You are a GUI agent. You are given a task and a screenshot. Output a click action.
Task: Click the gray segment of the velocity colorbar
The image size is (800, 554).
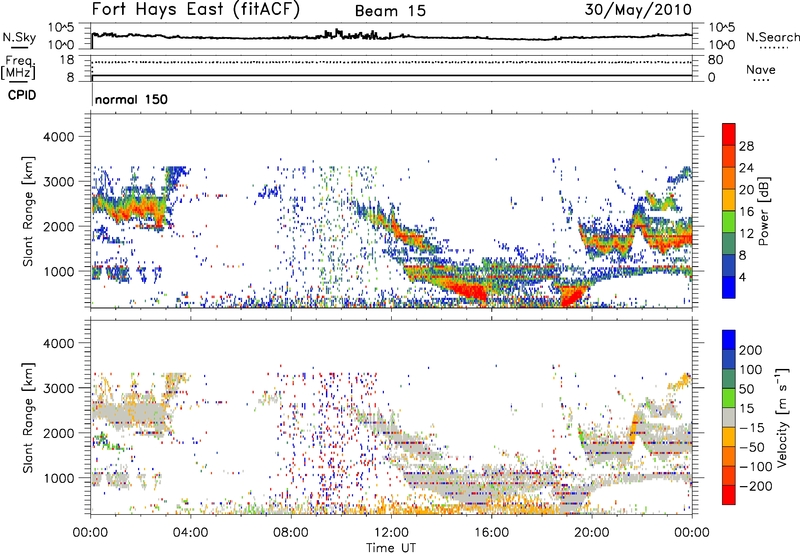(x=729, y=418)
